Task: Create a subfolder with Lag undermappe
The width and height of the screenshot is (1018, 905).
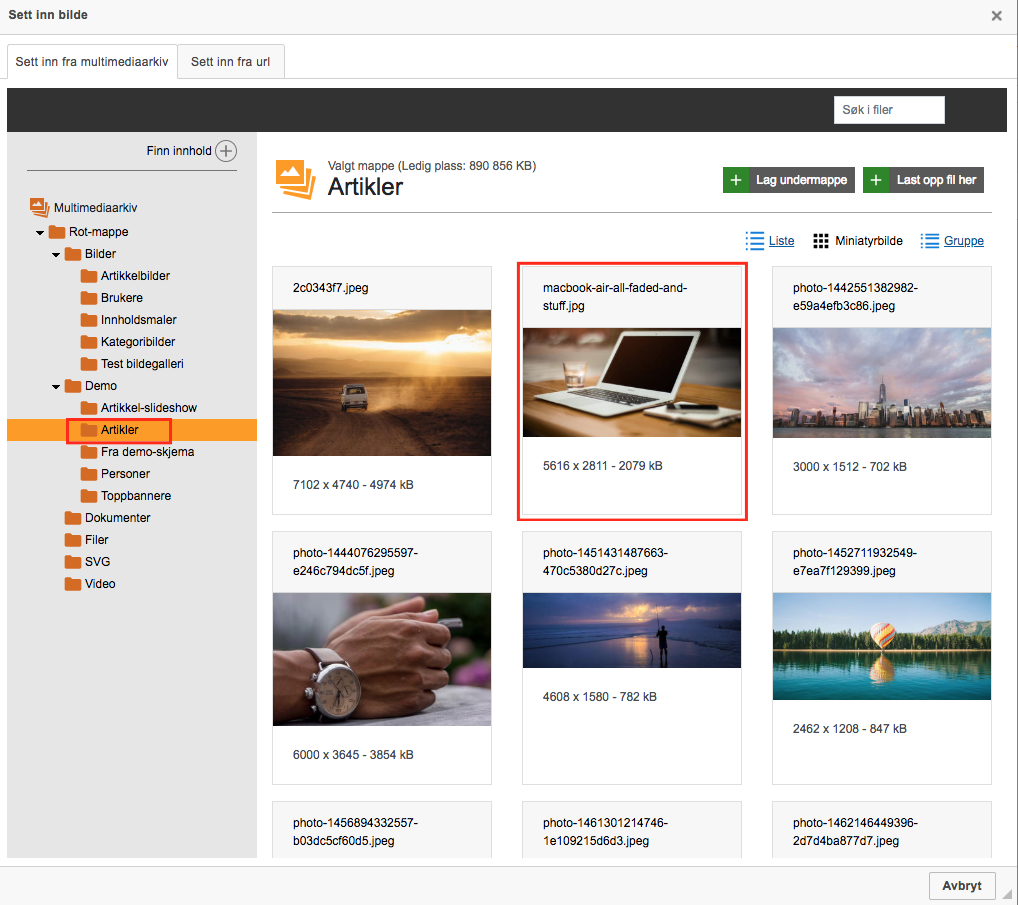Action: (789, 180)
